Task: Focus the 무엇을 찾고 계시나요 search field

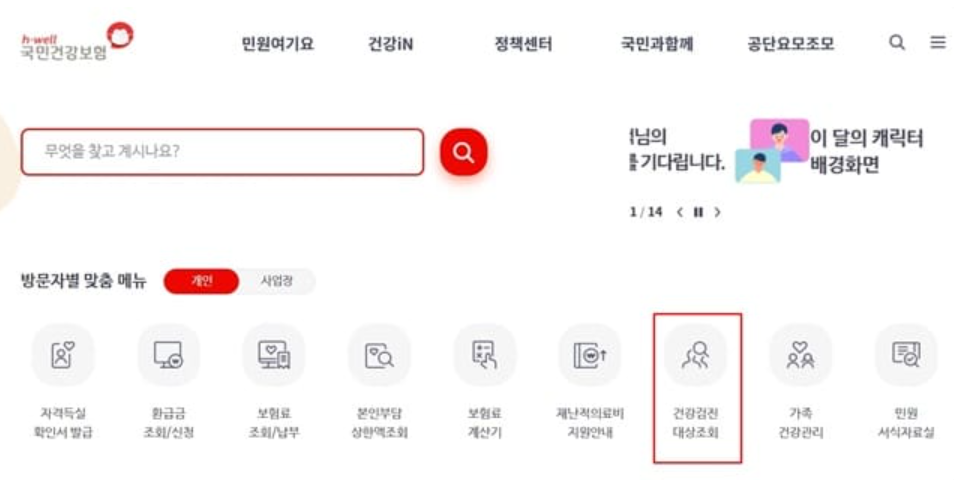Action: click(x=222, y=151)
